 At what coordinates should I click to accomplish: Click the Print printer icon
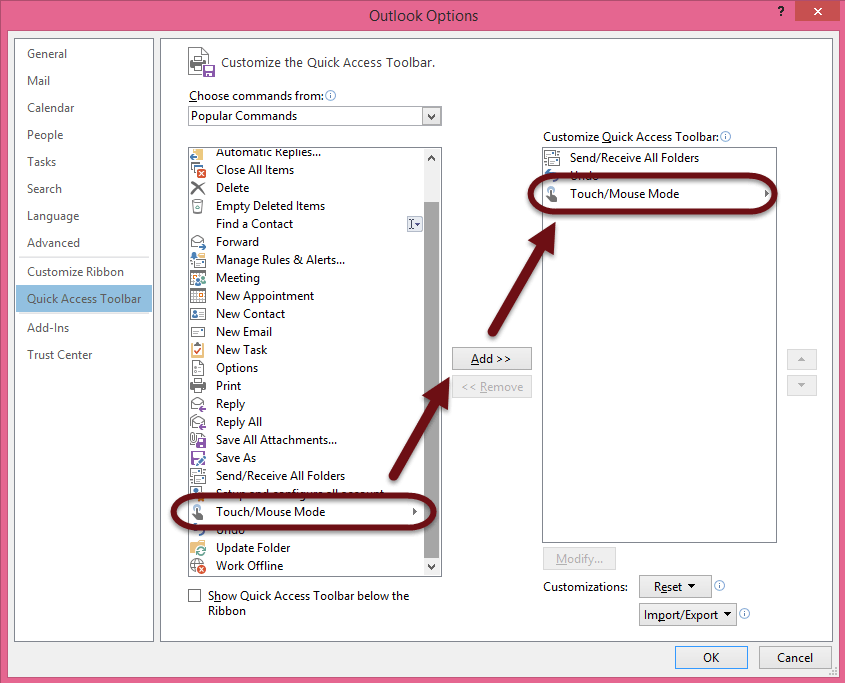click(198, 386)
